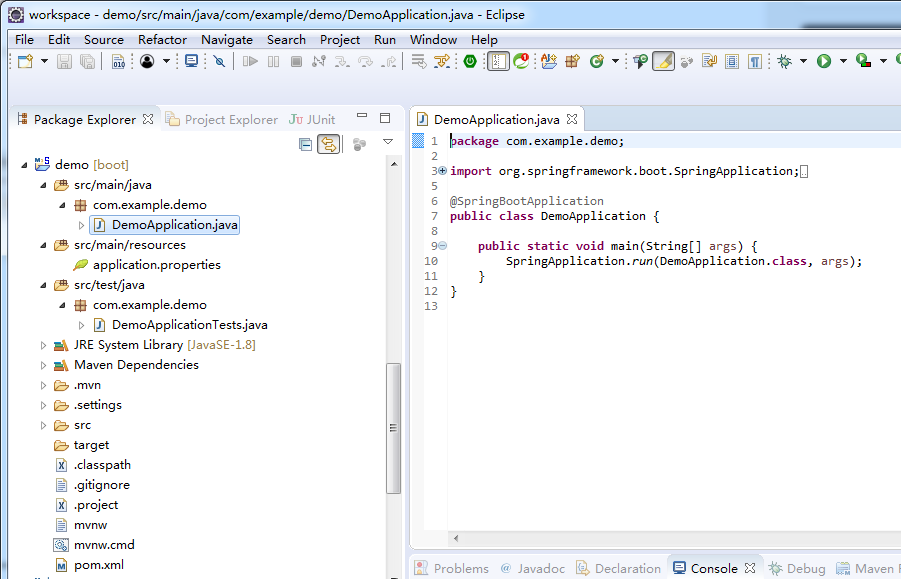Click Collapse All in Package Explorer
This screenshot has height=579, width=901.
306,145
